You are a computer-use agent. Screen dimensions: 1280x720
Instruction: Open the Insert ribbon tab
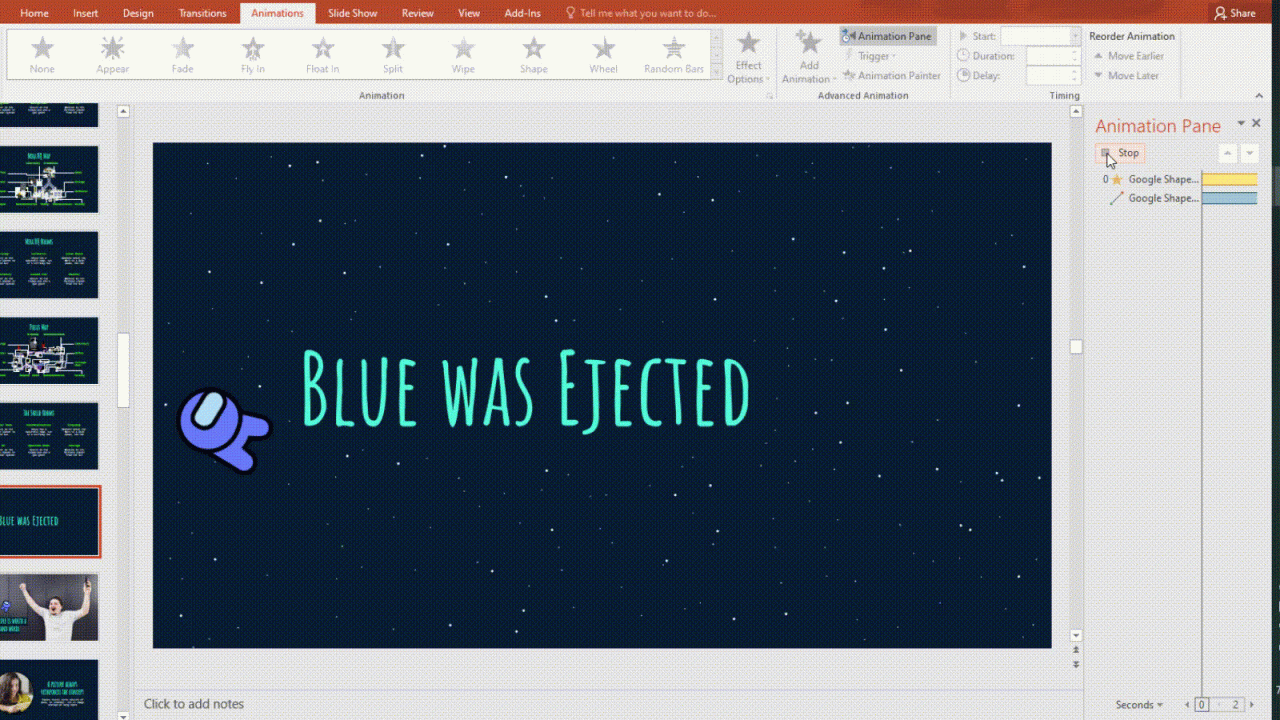click(86, 13)
